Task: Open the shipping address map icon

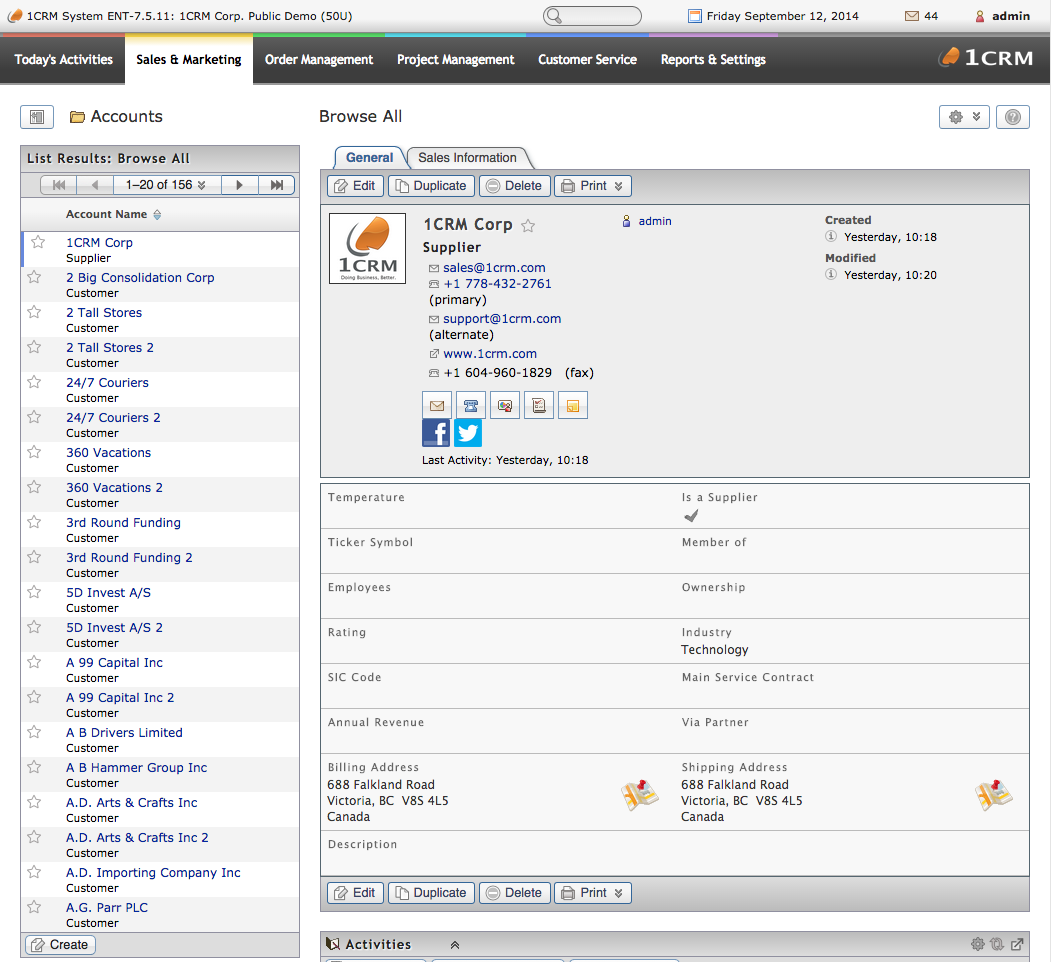Action: point(993,796)
